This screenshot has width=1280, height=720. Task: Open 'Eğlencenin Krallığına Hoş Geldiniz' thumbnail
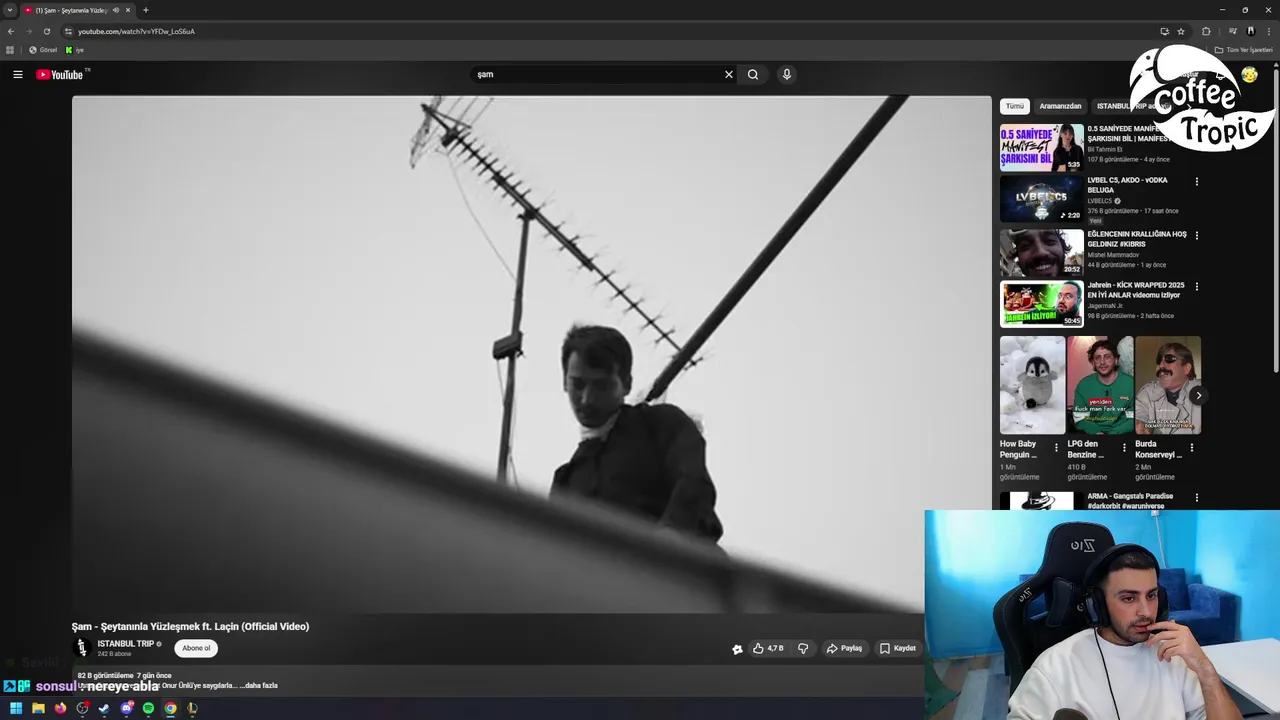coord(1041,253)
